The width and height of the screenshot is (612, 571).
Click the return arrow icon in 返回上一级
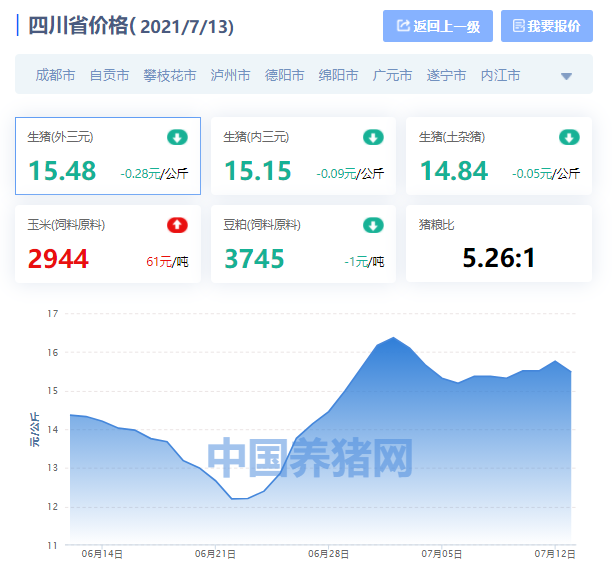point(403,26)
